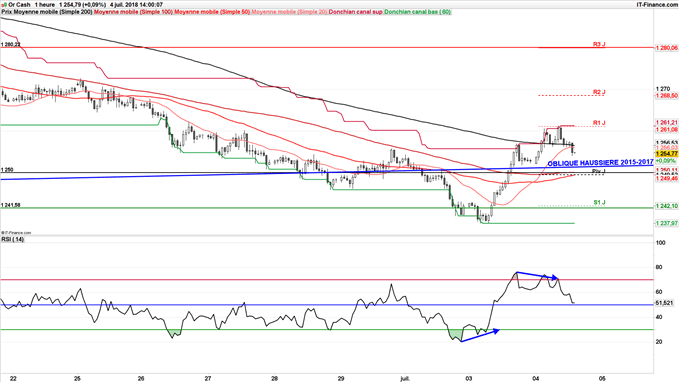
Task: Click the chart icon beside Or Cash
Action: click(x=4, y=4)
